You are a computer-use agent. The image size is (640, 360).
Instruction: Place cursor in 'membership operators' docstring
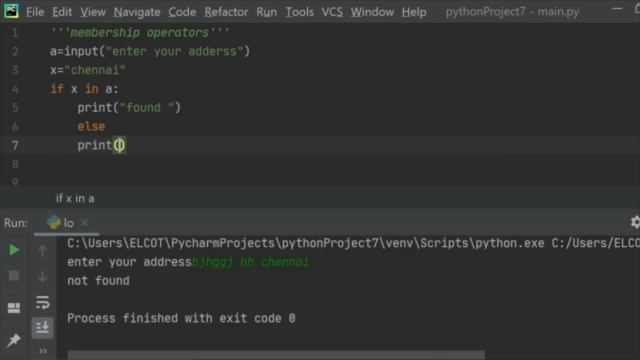140,32
